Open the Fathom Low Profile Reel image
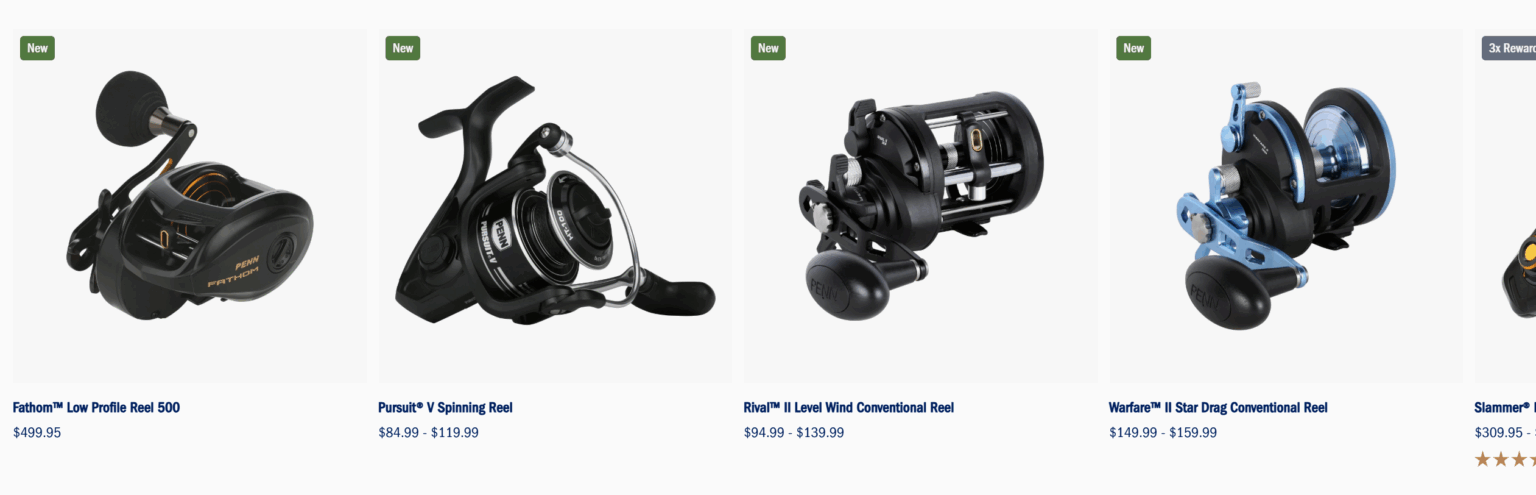The width and height of the screenshot is (1536, 495). click(189, 205)
